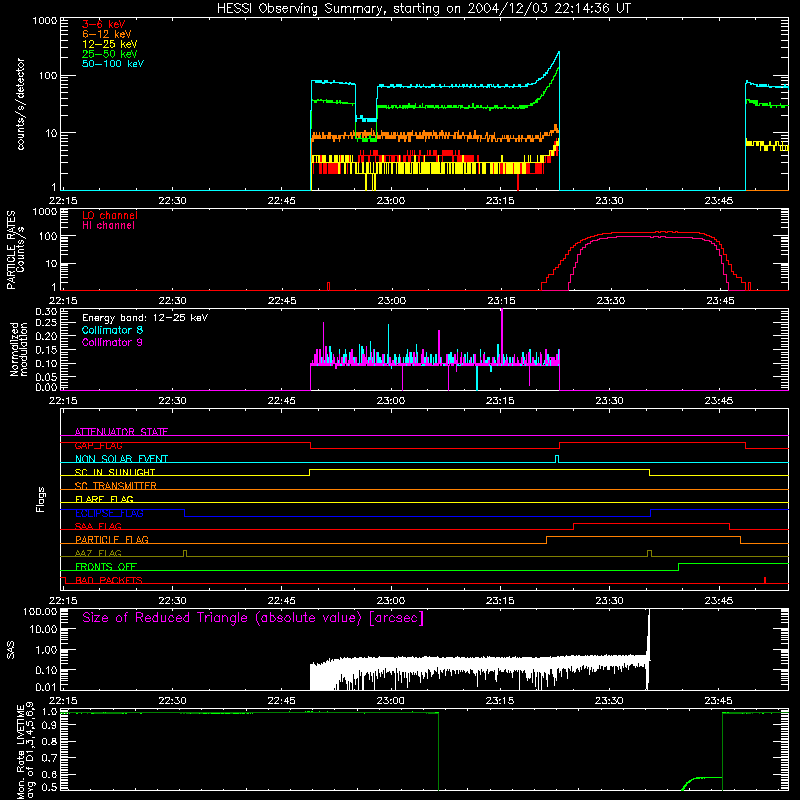
Task: Click the PARTICLE_FLAG label
Action: [112, 540]
